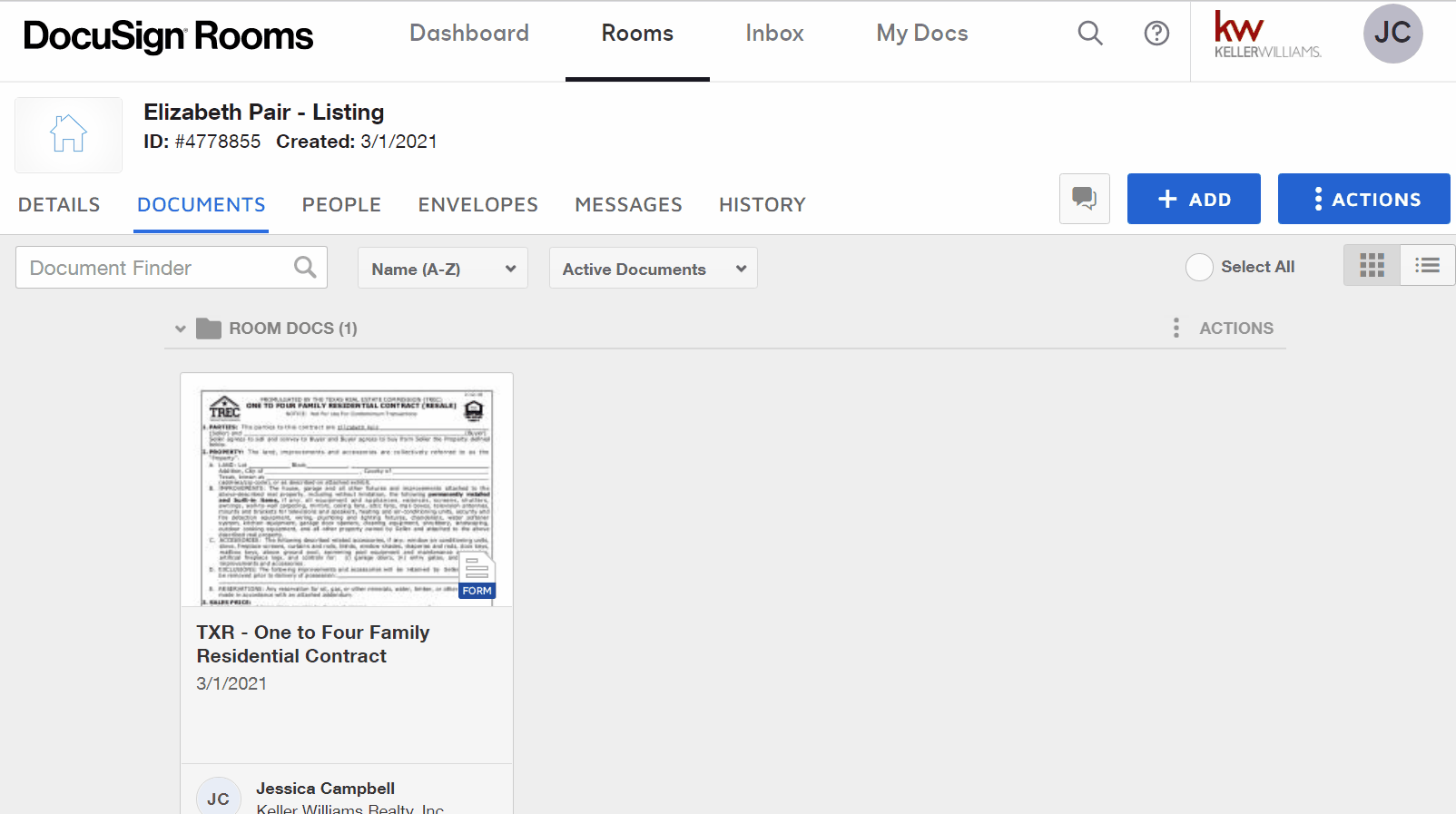1456x814 pixels.
Task: Open the search magnifier in top navigation
Action: coord(1089,34)
